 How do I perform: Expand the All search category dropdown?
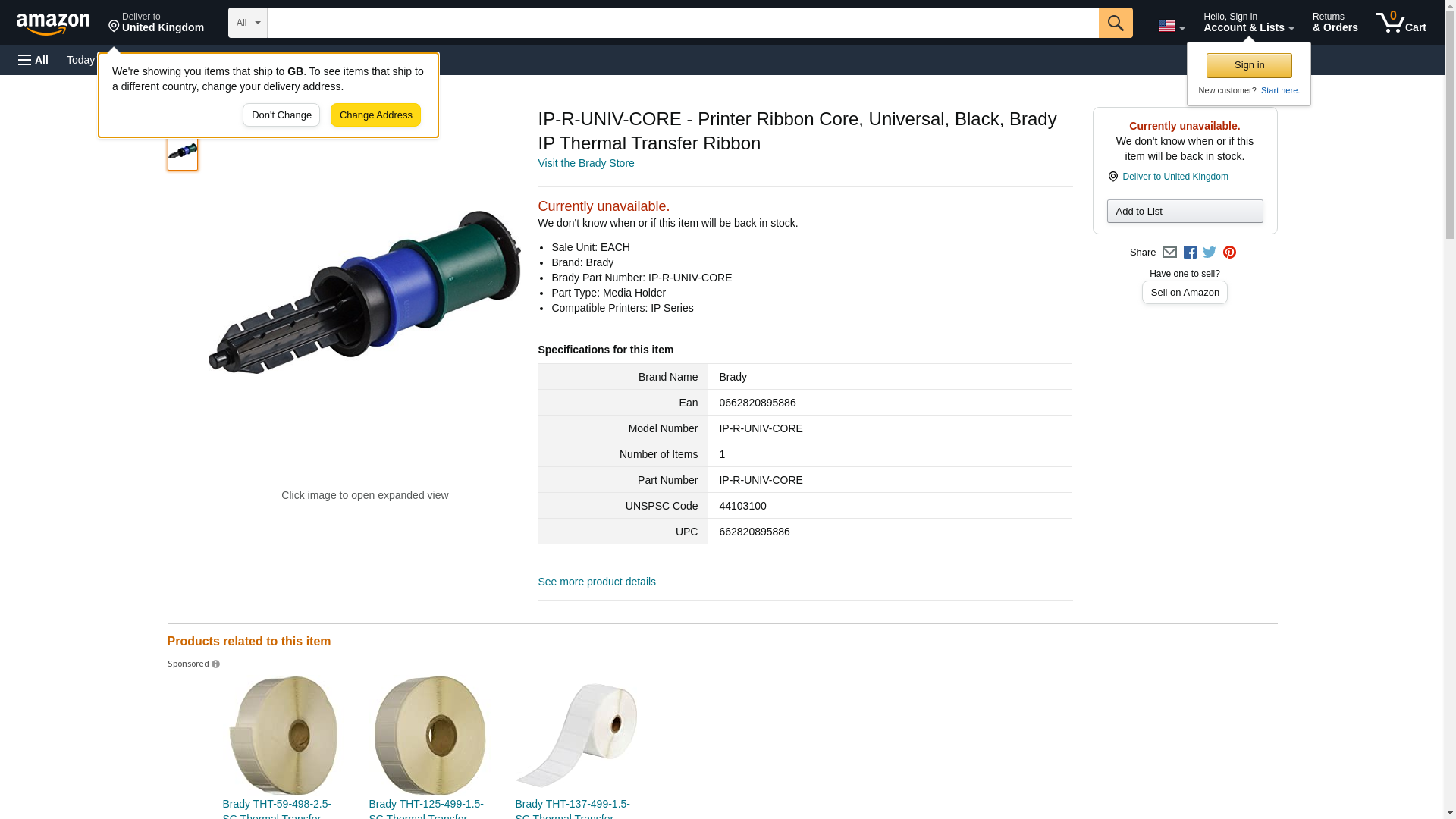coord(248,23)
